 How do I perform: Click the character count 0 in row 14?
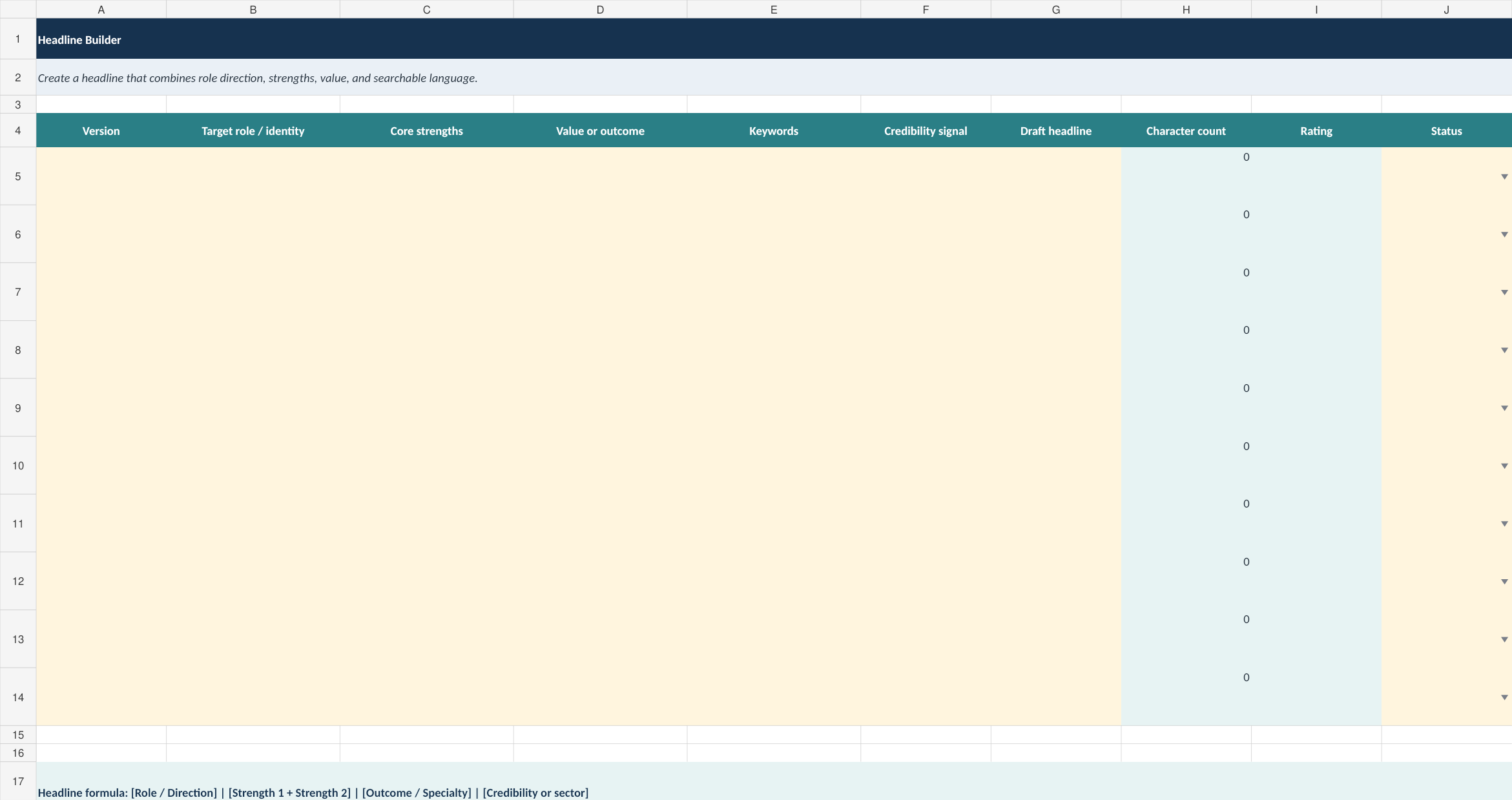click(1247, 677)
